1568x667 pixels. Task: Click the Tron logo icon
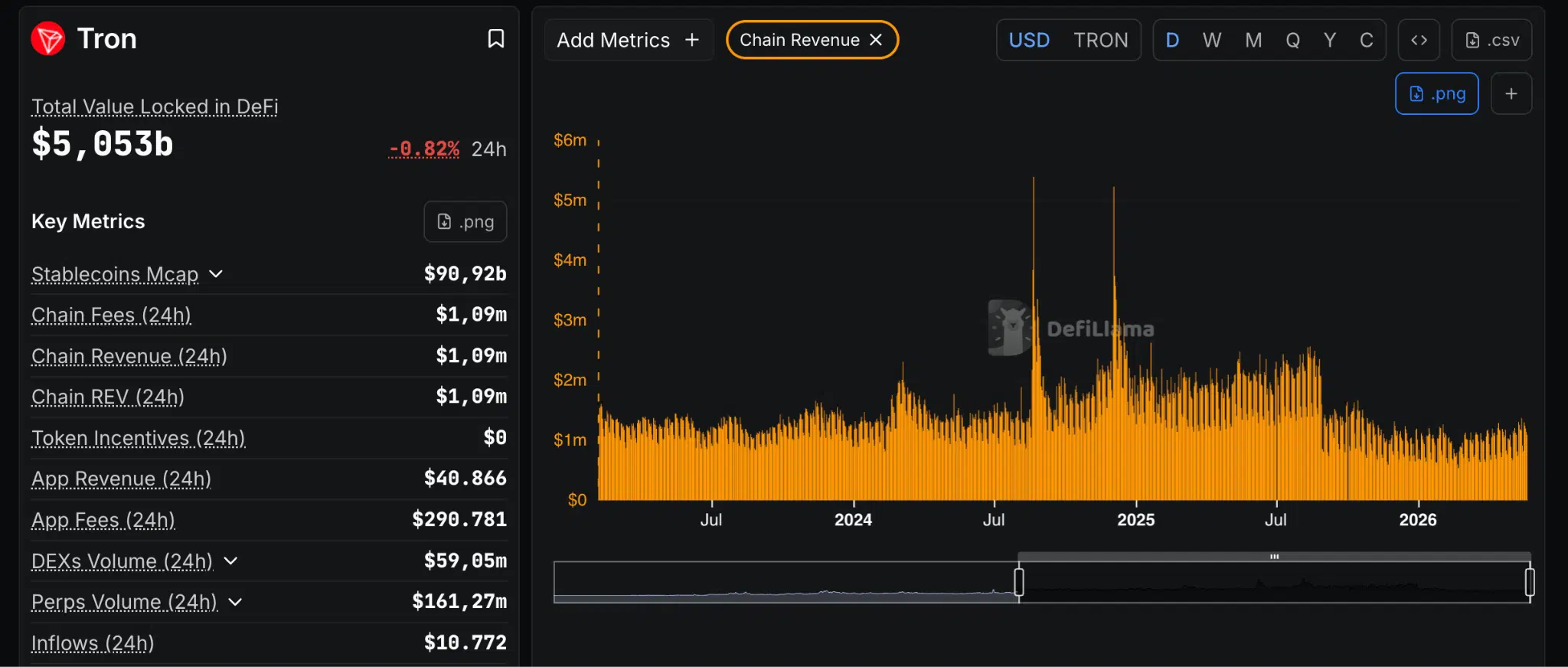point(48,39)
